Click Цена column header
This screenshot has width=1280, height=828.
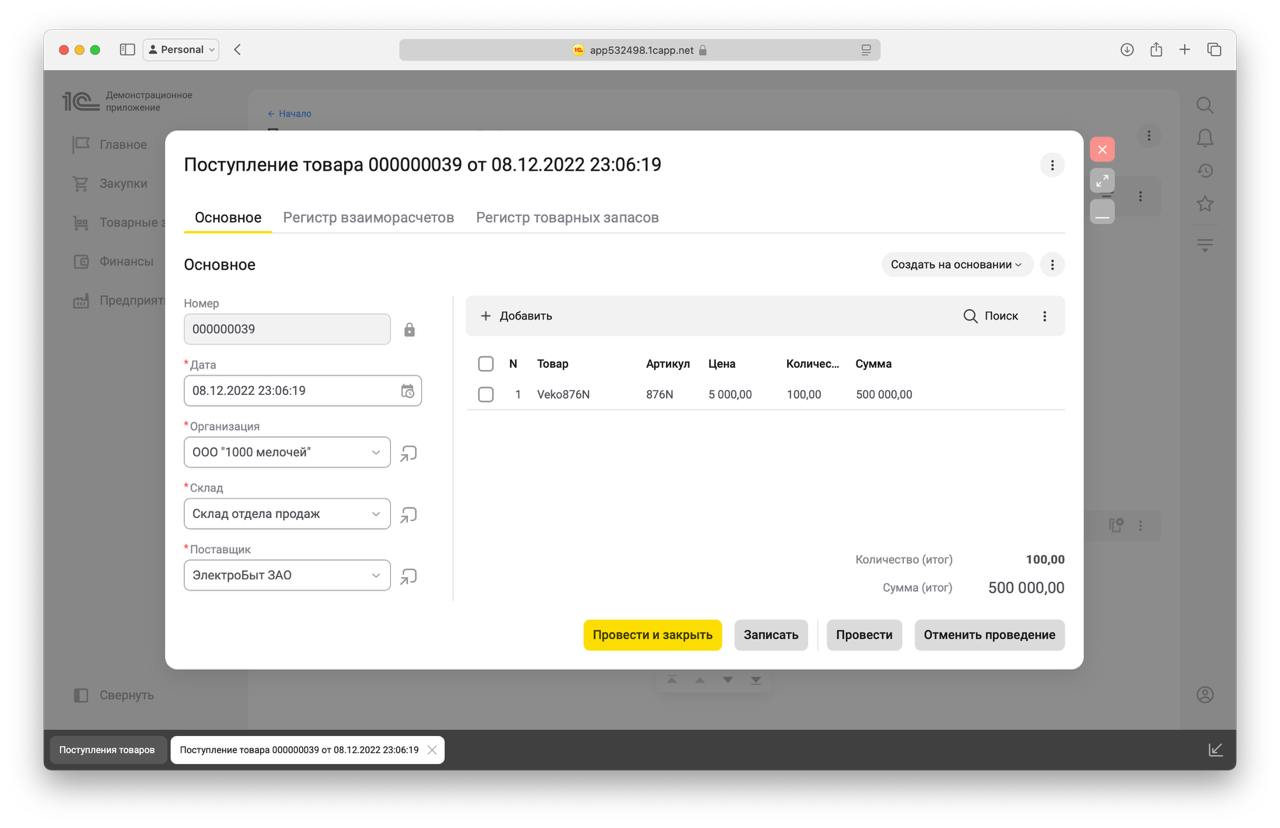(722, 364)
